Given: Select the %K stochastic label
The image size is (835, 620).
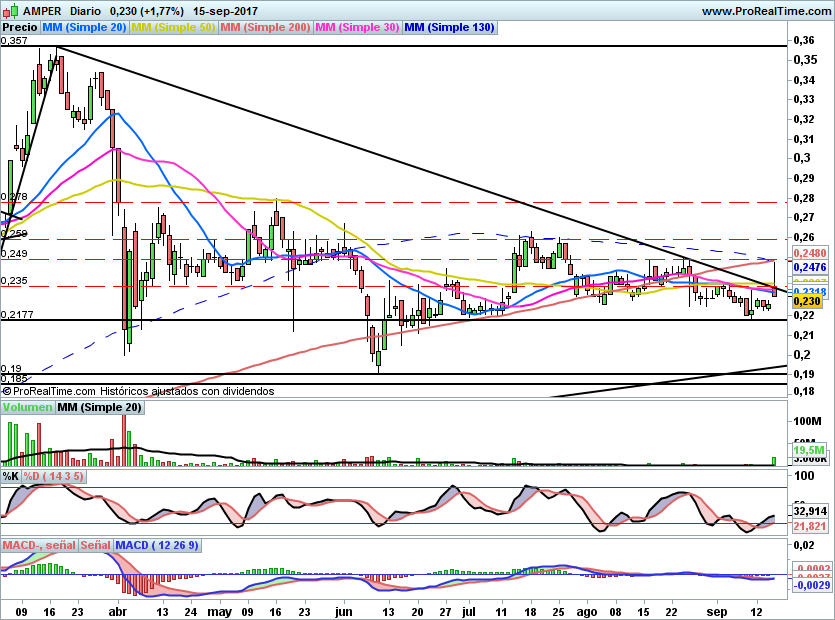Looking at the screenshot, I should (x=11, y=477).
